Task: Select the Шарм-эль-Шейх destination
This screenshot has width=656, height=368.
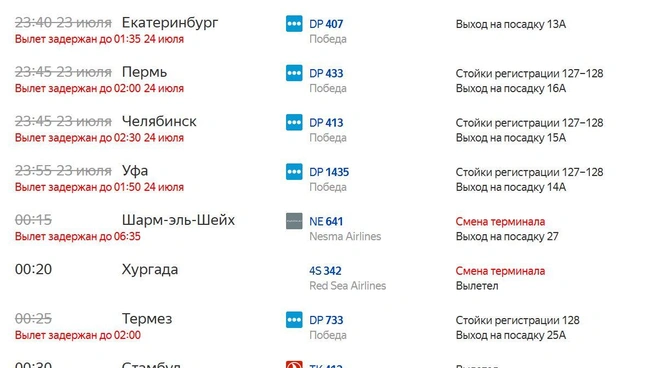Action: coord(178,220)
